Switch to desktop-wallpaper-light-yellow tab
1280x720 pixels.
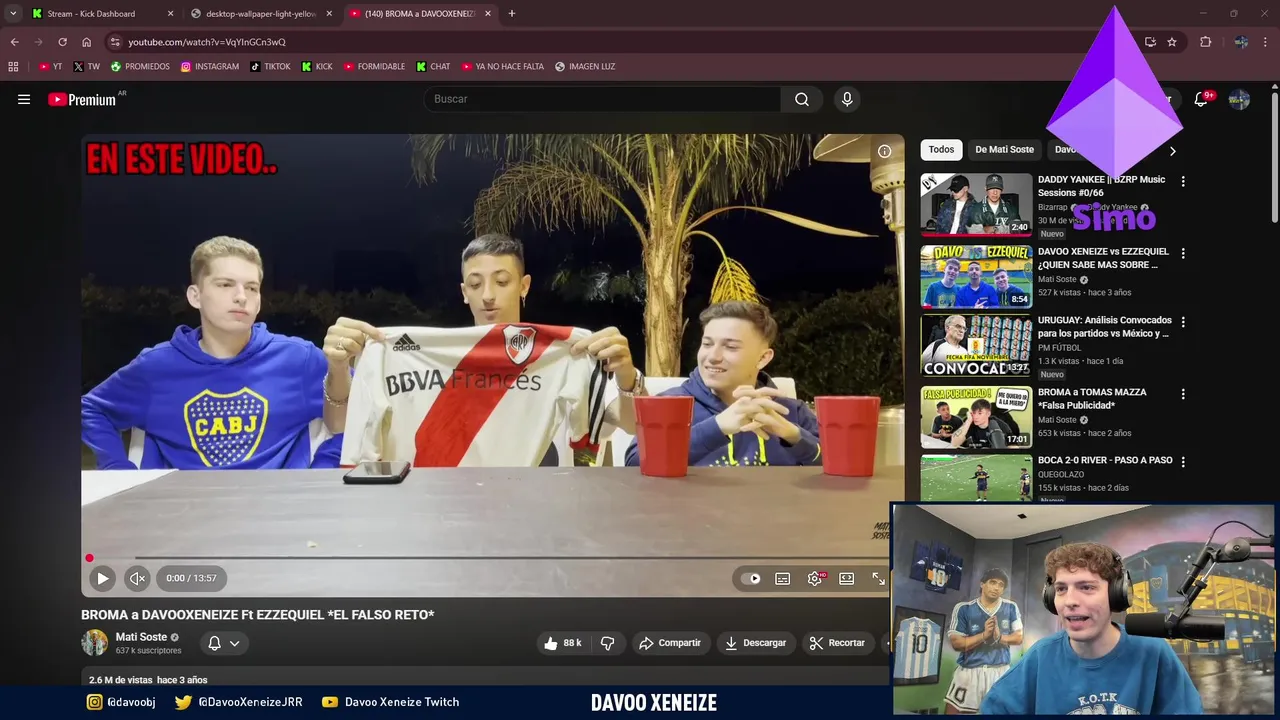(260, 14)
